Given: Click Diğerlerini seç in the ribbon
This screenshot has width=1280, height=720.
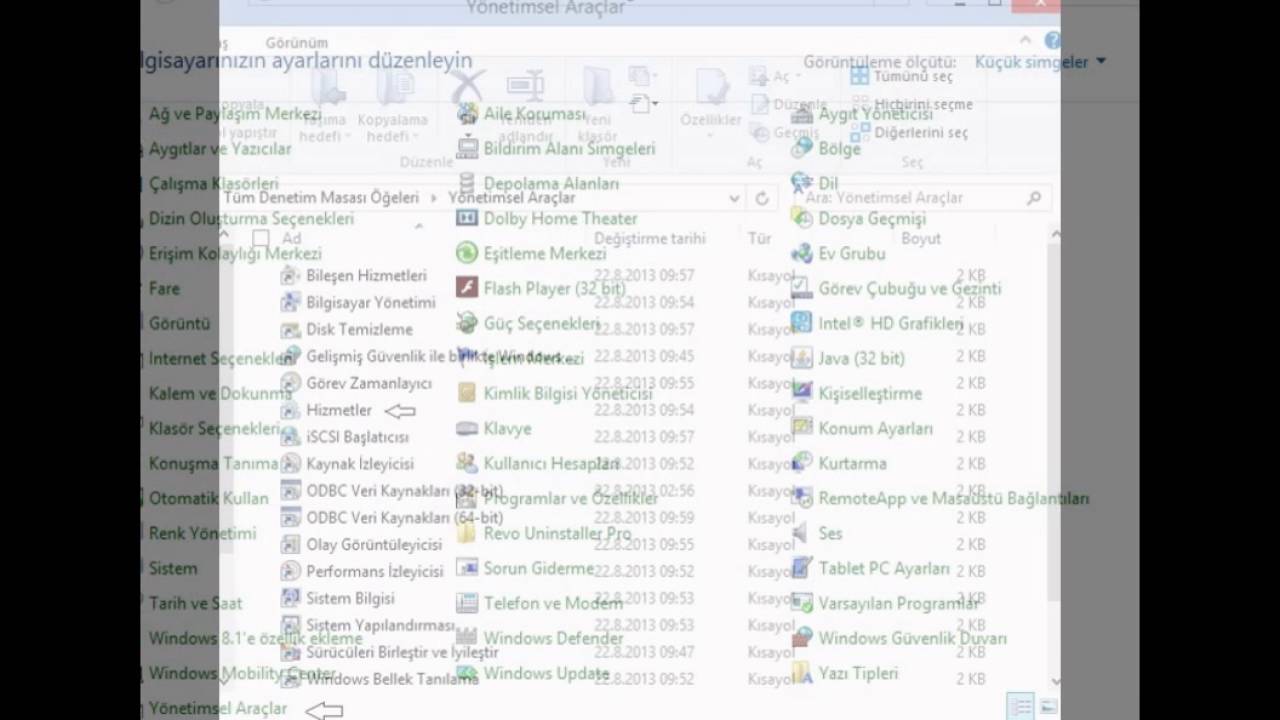Looking at the screenshot, I should 910,132.
